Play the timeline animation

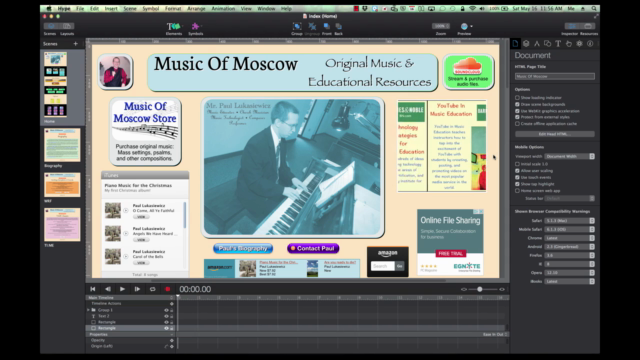(122, 289)
